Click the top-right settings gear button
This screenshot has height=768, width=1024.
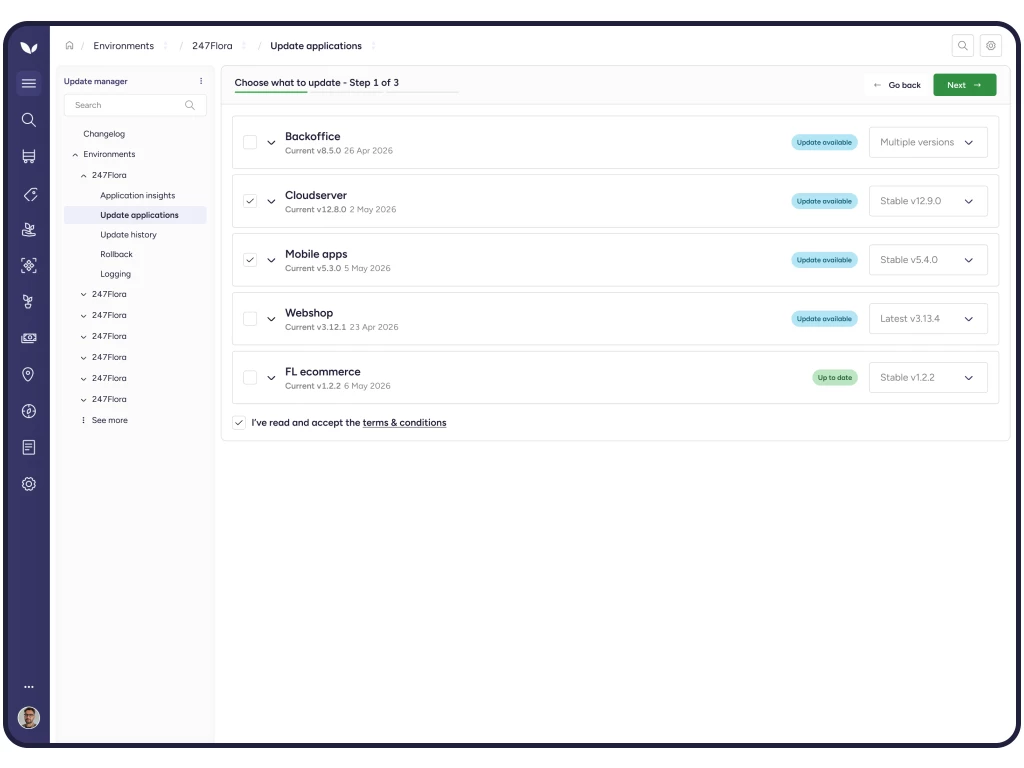(991, 46)
